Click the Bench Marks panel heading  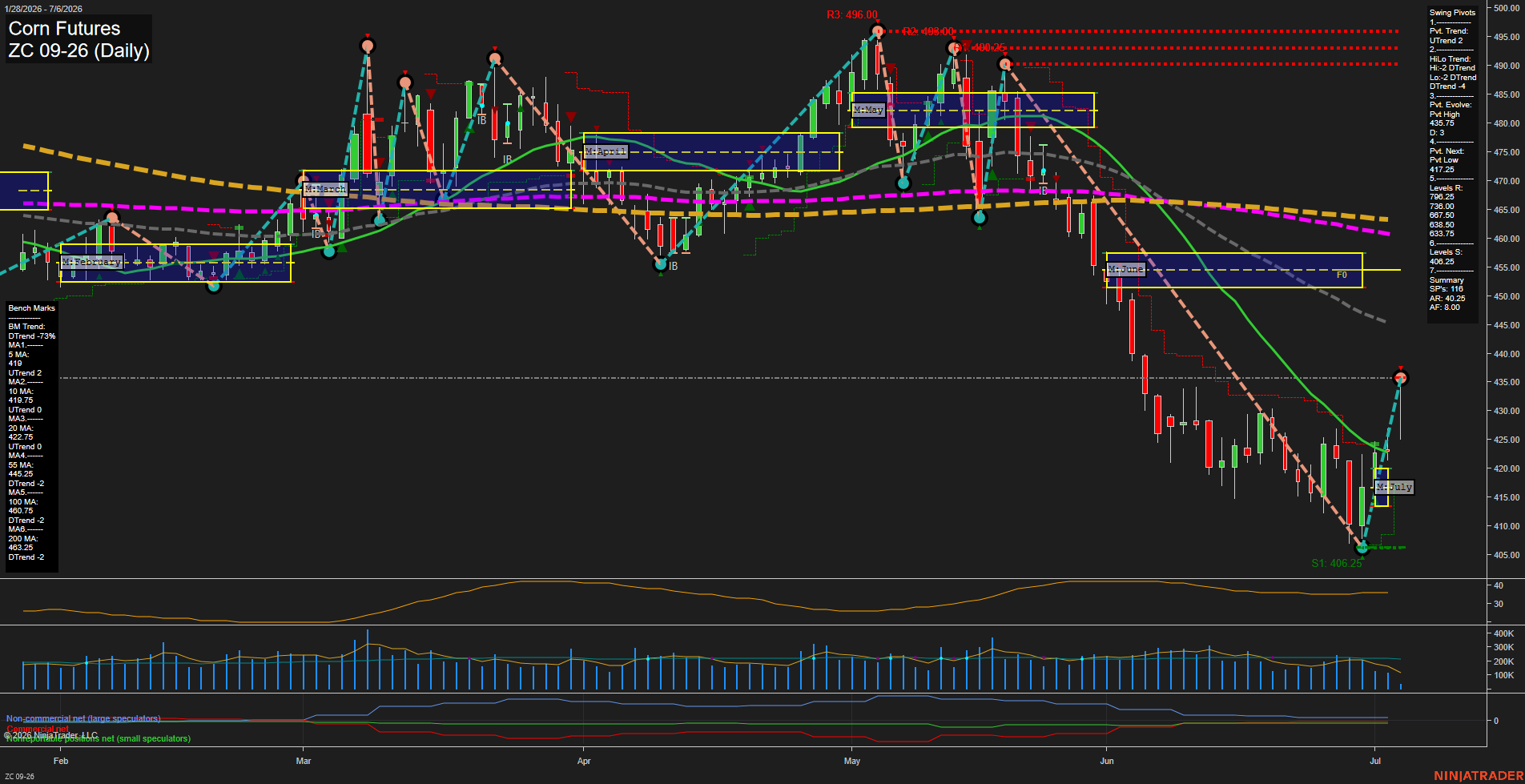pos(32,308)
